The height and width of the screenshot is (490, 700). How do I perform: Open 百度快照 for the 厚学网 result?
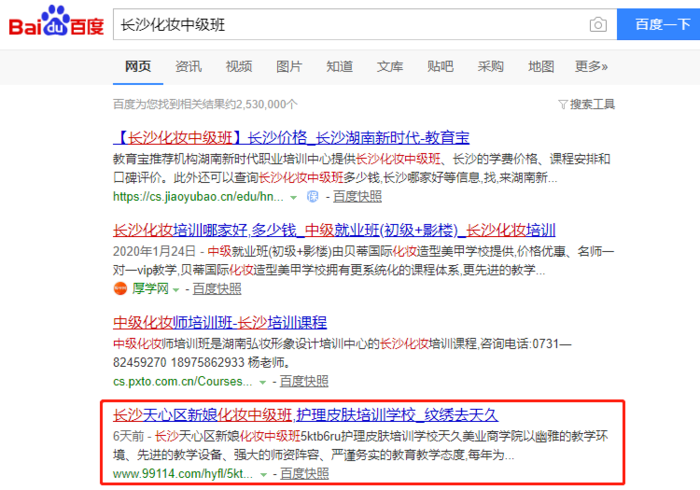point(217,289)
